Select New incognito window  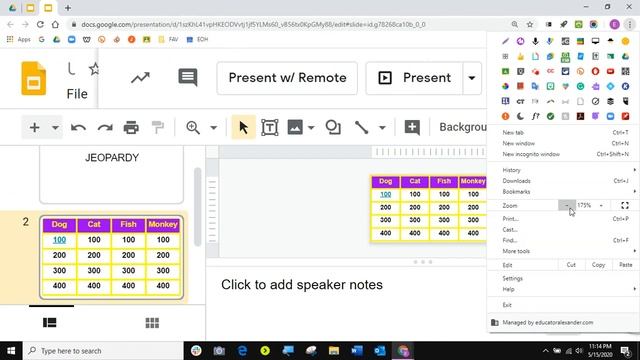coord(563,154)
